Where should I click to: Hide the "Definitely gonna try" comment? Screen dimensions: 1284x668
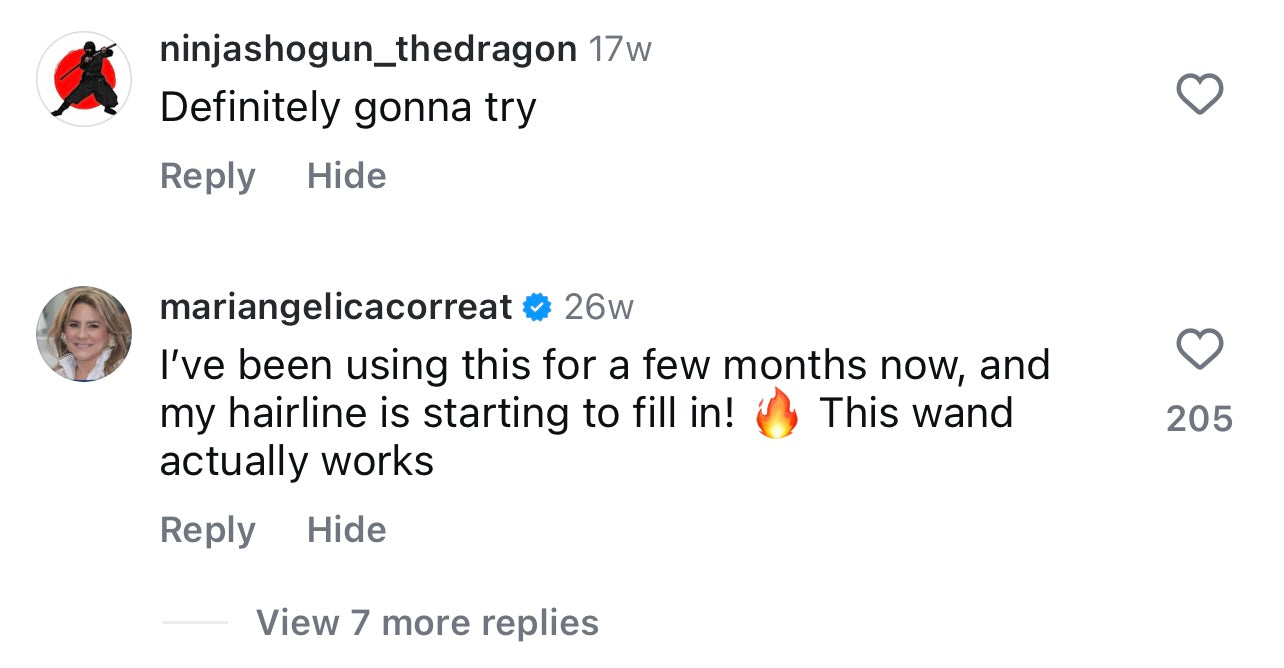coord(346,176)
